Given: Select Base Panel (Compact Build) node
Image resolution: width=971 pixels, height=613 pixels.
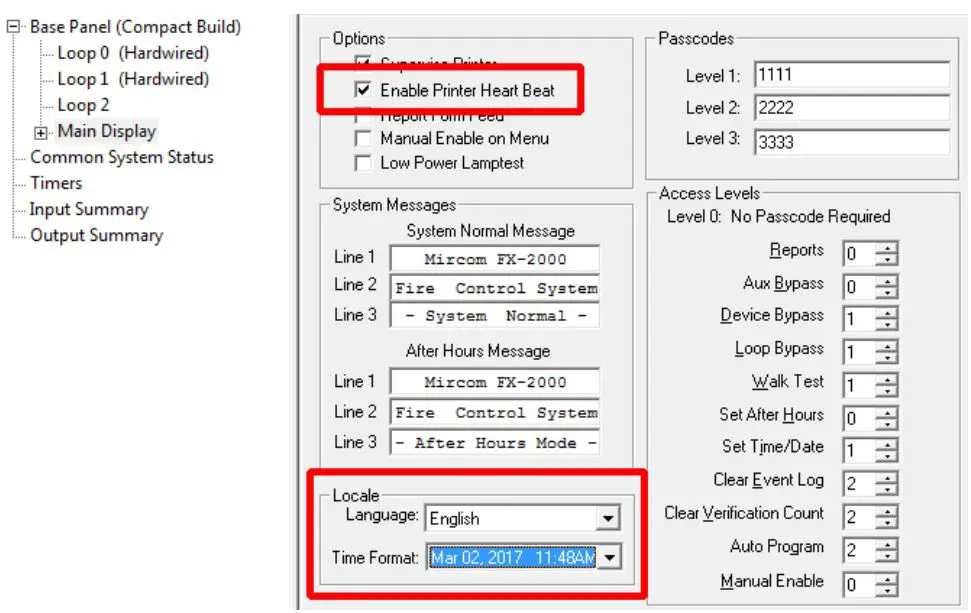Looking at the screenshot, I should point(136,27).
